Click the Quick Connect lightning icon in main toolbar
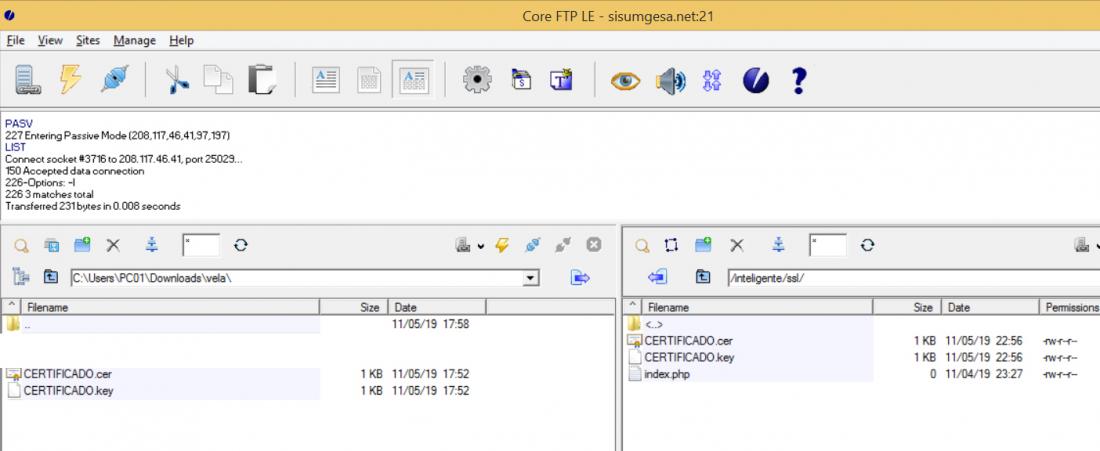 (x=70, y=80)
